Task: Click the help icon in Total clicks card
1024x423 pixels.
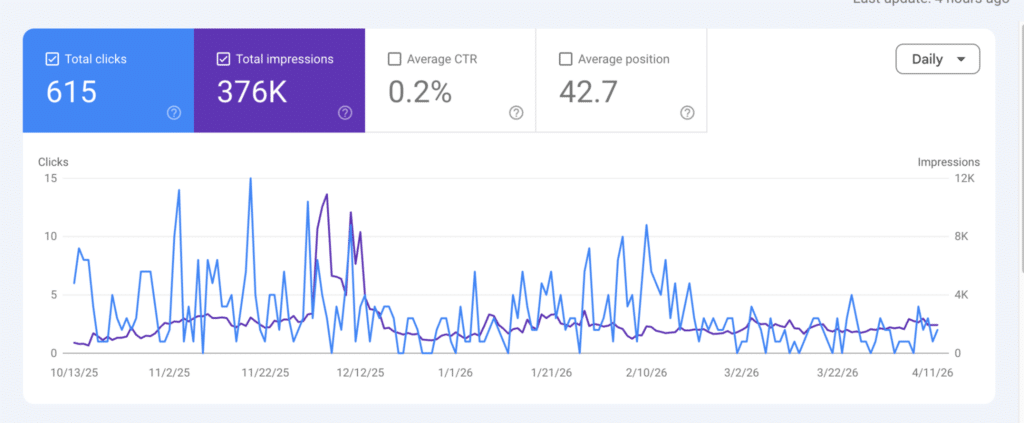Action: tap(174, 113)
